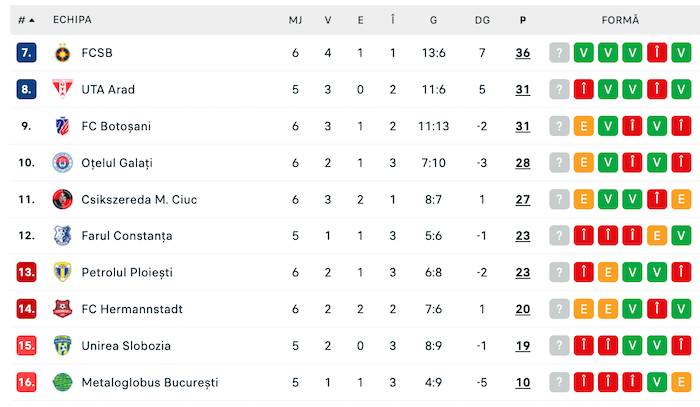Click the Csikszereda M. Ciuc crest
The height and width of the screenshot is (407, 700).
click(x=63, y=199)
